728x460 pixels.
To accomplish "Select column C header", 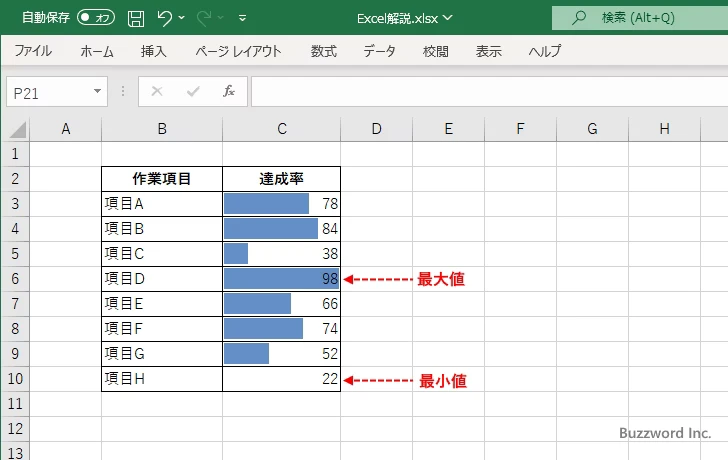I will click(x=282, y=129).
